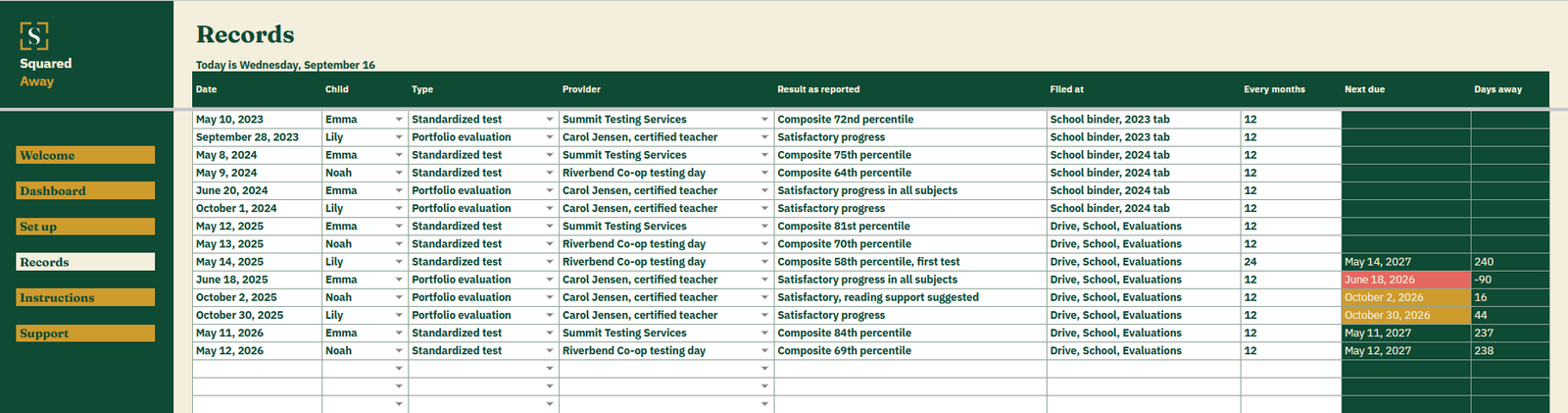The height and width of the screenshot is (413, 1568).
Task: Open Child dropdown in June 18, 2025 row
Action: [x=399, y=280]
